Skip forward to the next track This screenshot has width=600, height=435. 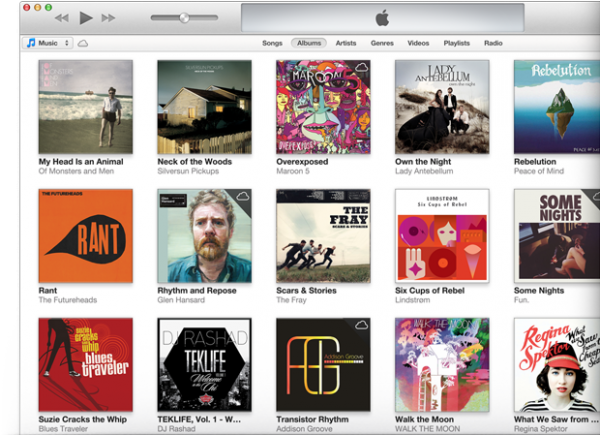(108, 18)
